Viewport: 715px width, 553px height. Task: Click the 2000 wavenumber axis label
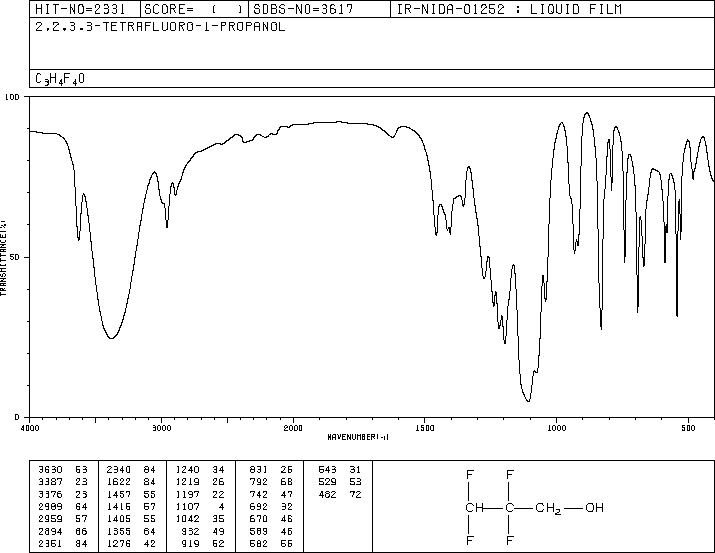pyautogui.click(x=293, y=428)
